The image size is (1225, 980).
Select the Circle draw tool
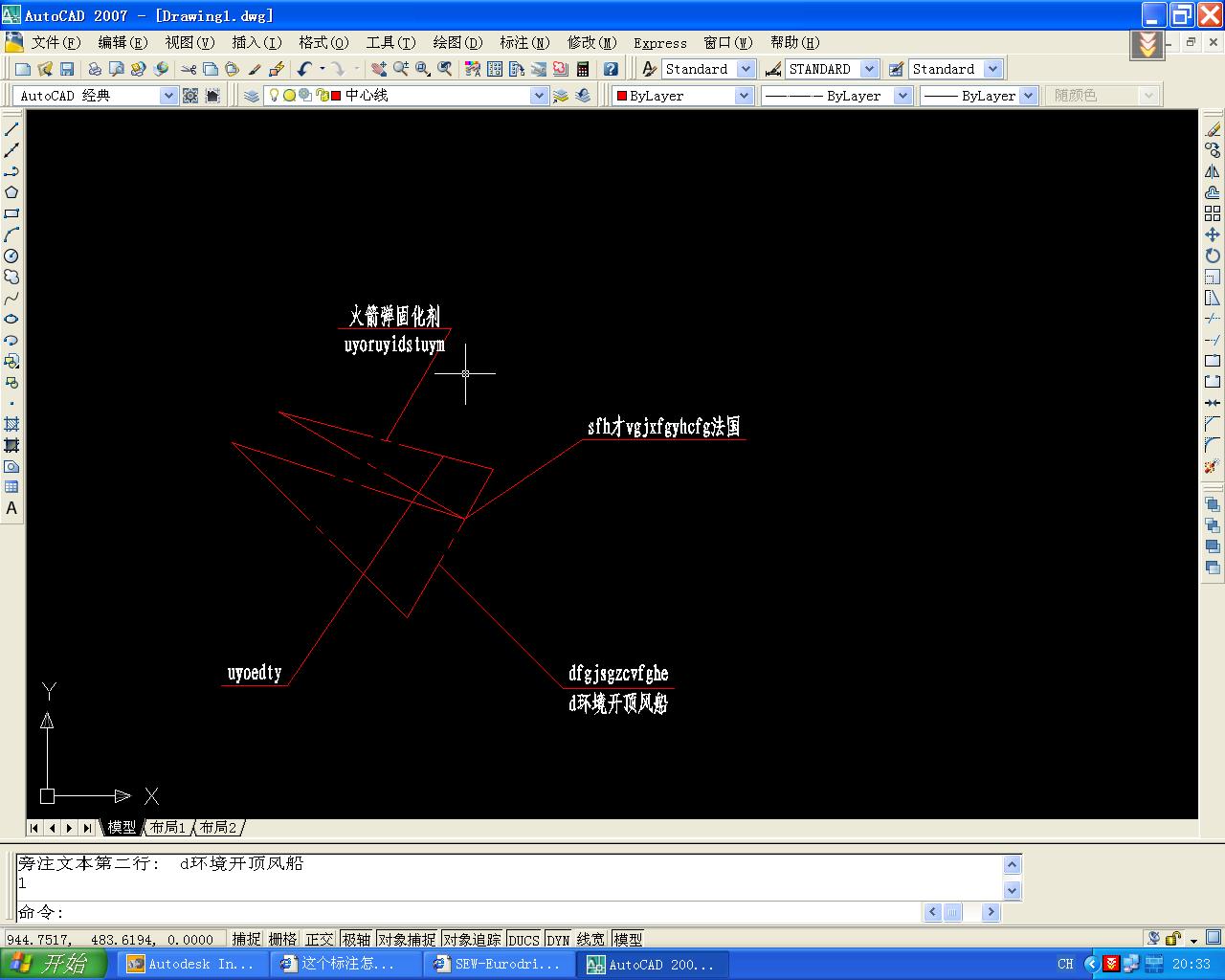11,256
